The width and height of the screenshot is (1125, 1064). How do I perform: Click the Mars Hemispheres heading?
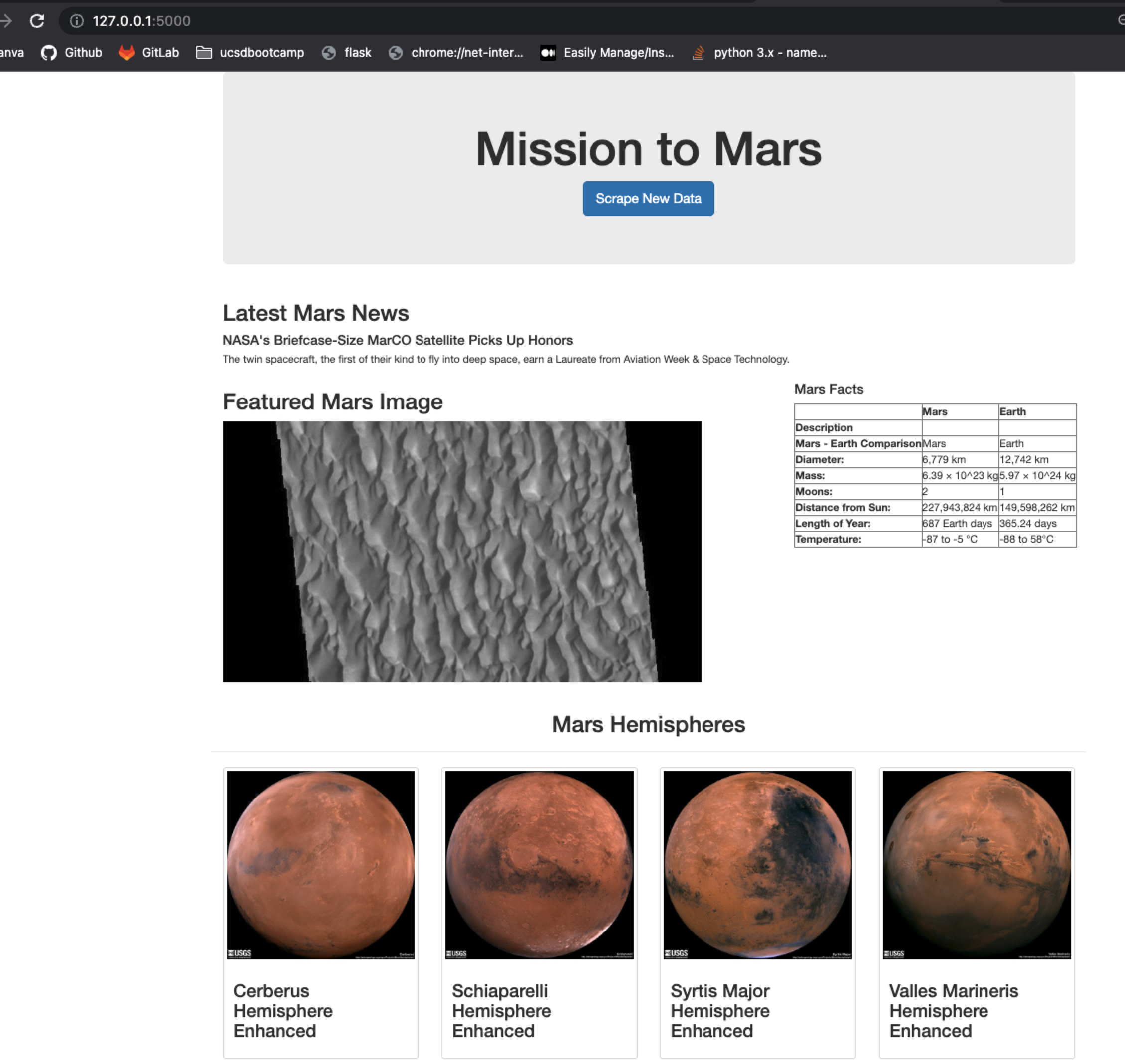pyautogui.click(x=648, y=724)
